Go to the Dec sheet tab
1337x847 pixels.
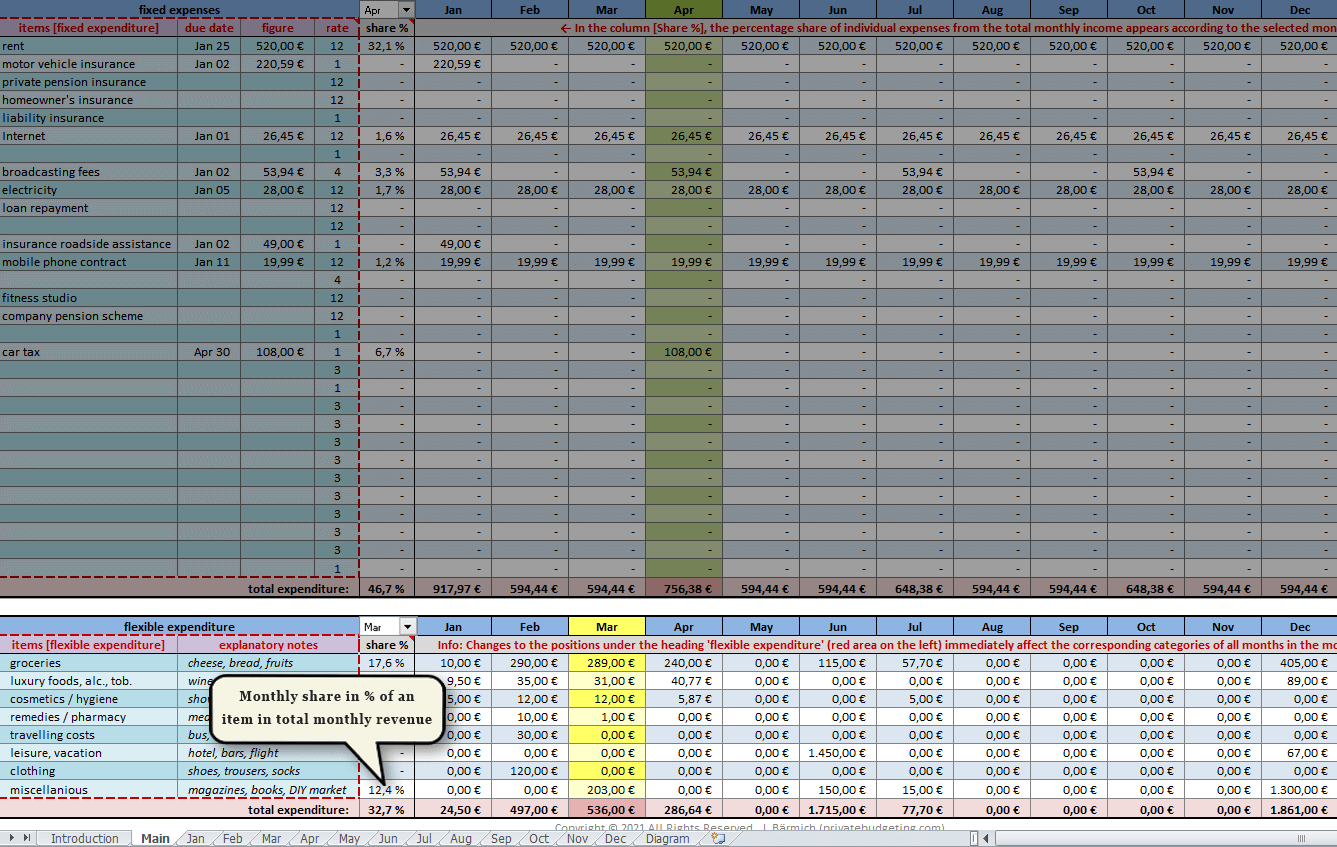click(x=615, y=839)
